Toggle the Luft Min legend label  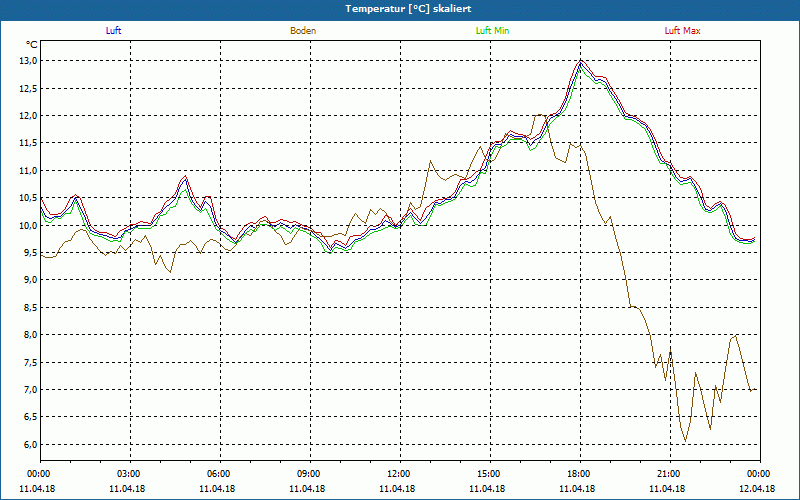click(492, 31)
